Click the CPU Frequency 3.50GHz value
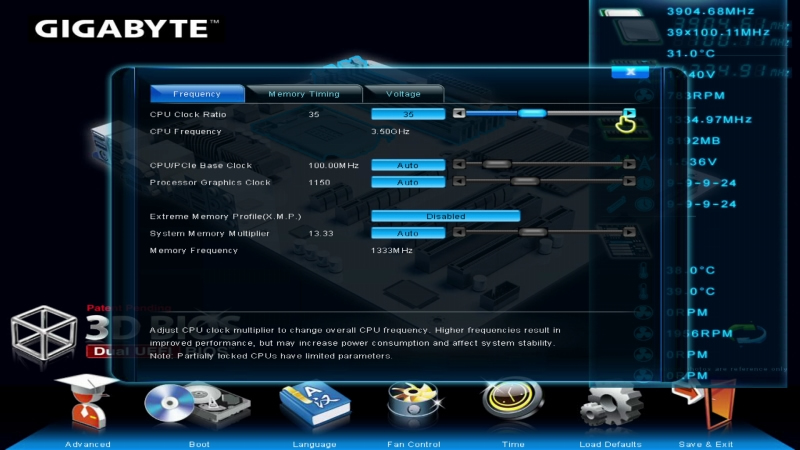800x450 pixels. (x=390, y=131)
